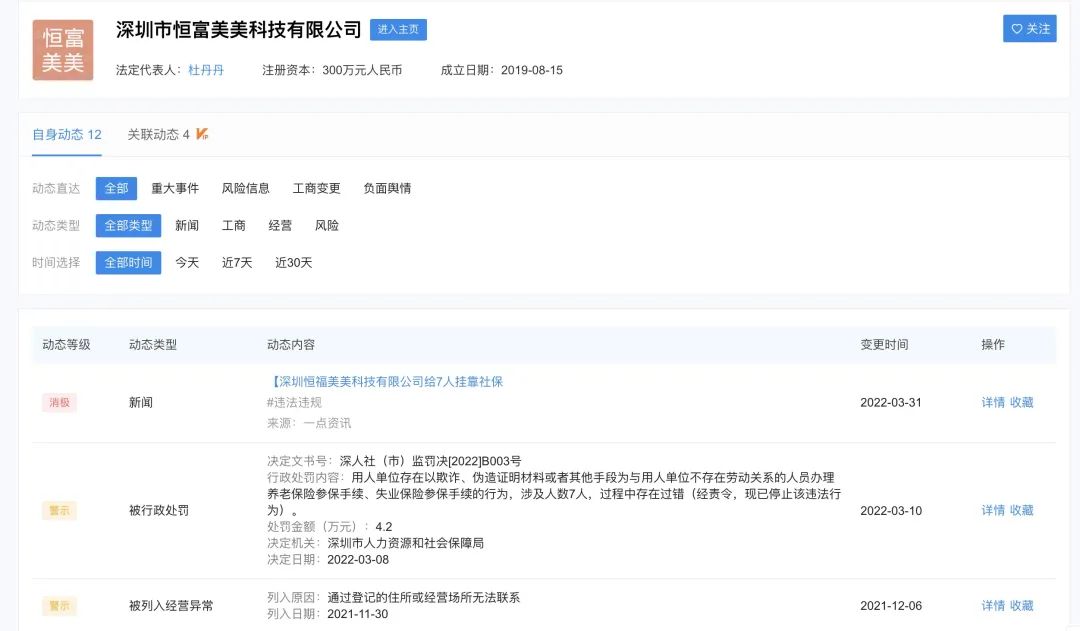Filter by 工商变更
Viewport: 1080px width, 631px height.
coord(317,188)
